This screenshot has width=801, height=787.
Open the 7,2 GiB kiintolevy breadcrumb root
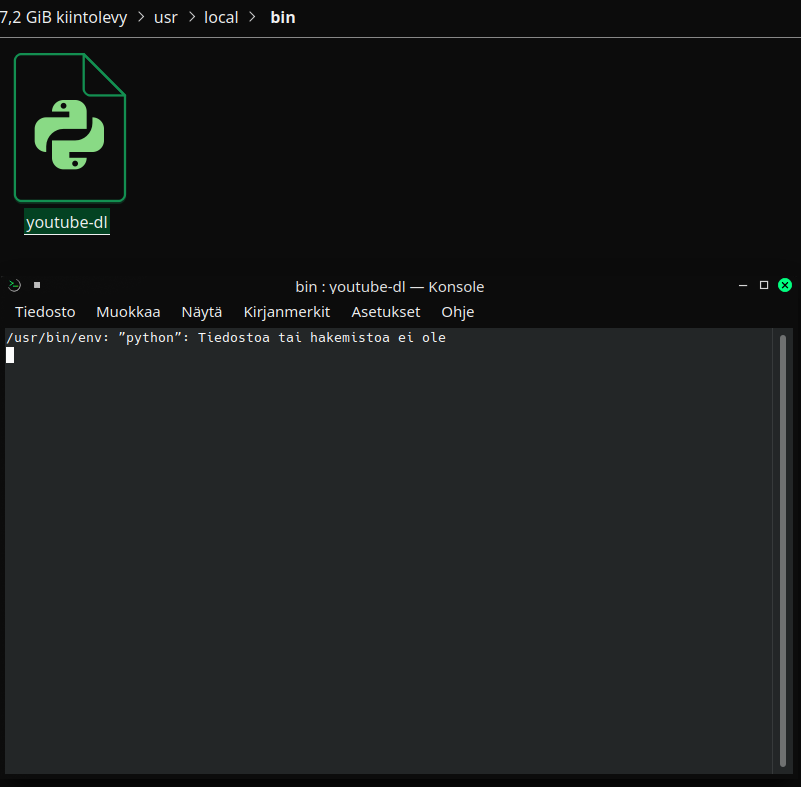[x=63, y=17]
